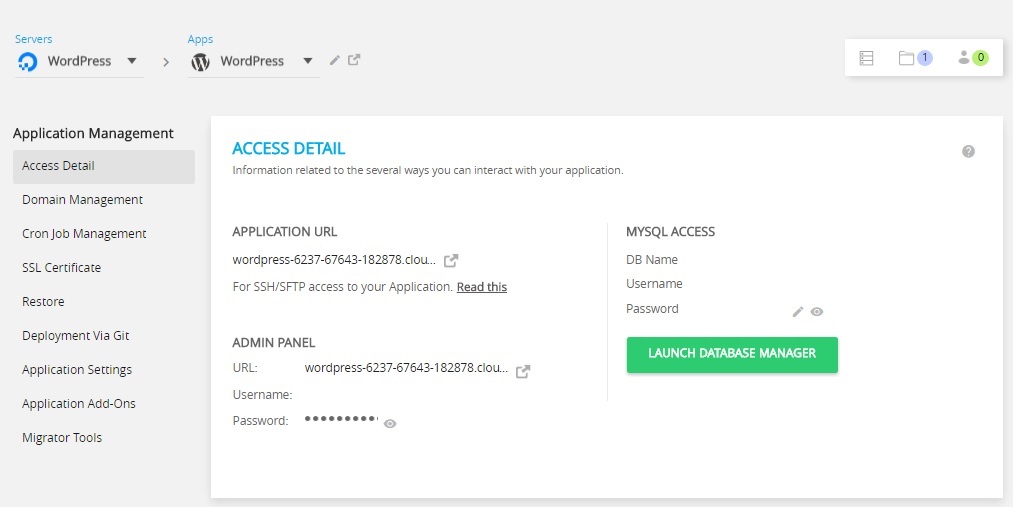
Task: Click the Application URL address text
Action: 334,260
